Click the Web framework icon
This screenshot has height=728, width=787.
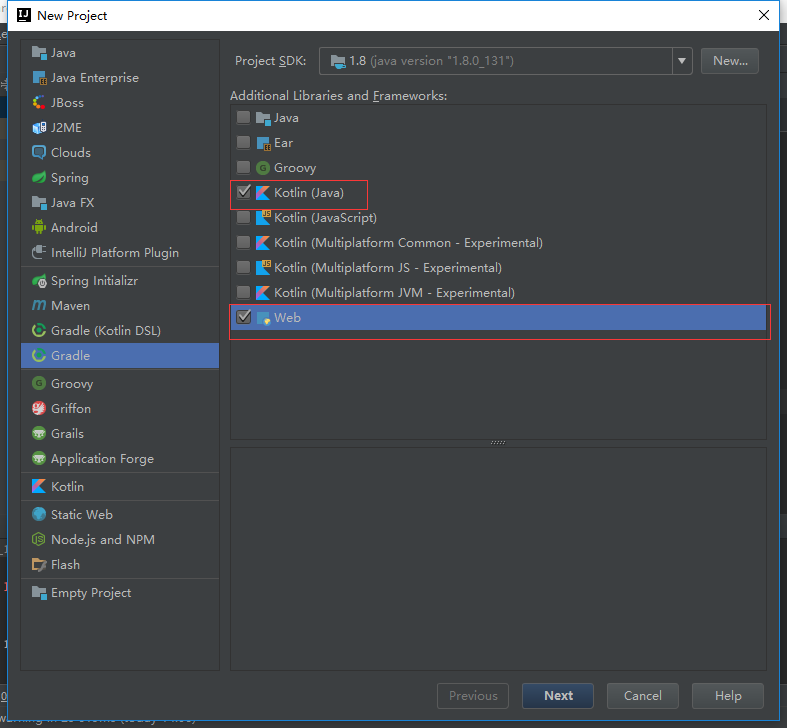(x=263, y=318)
